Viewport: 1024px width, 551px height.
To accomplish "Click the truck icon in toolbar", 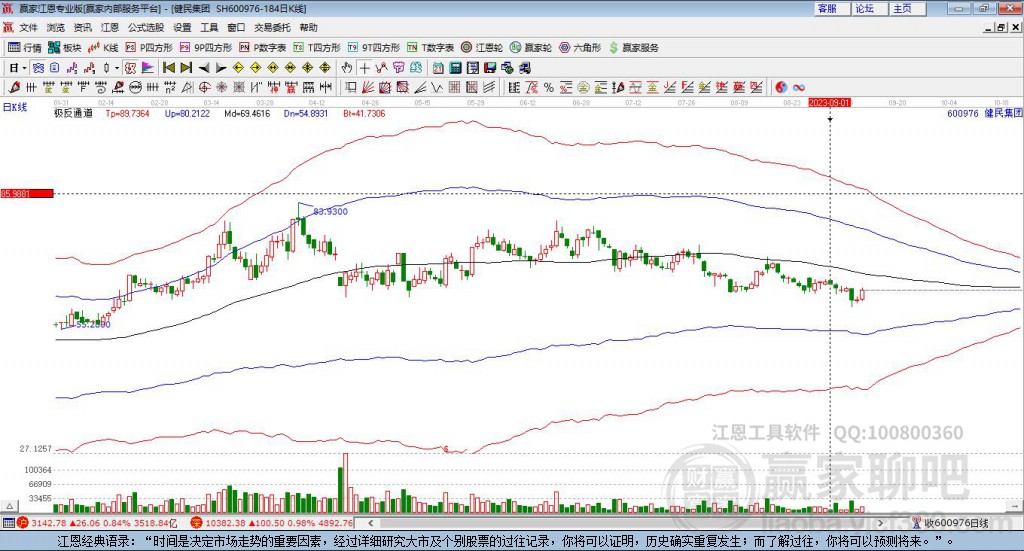I will tap(524, 68).
